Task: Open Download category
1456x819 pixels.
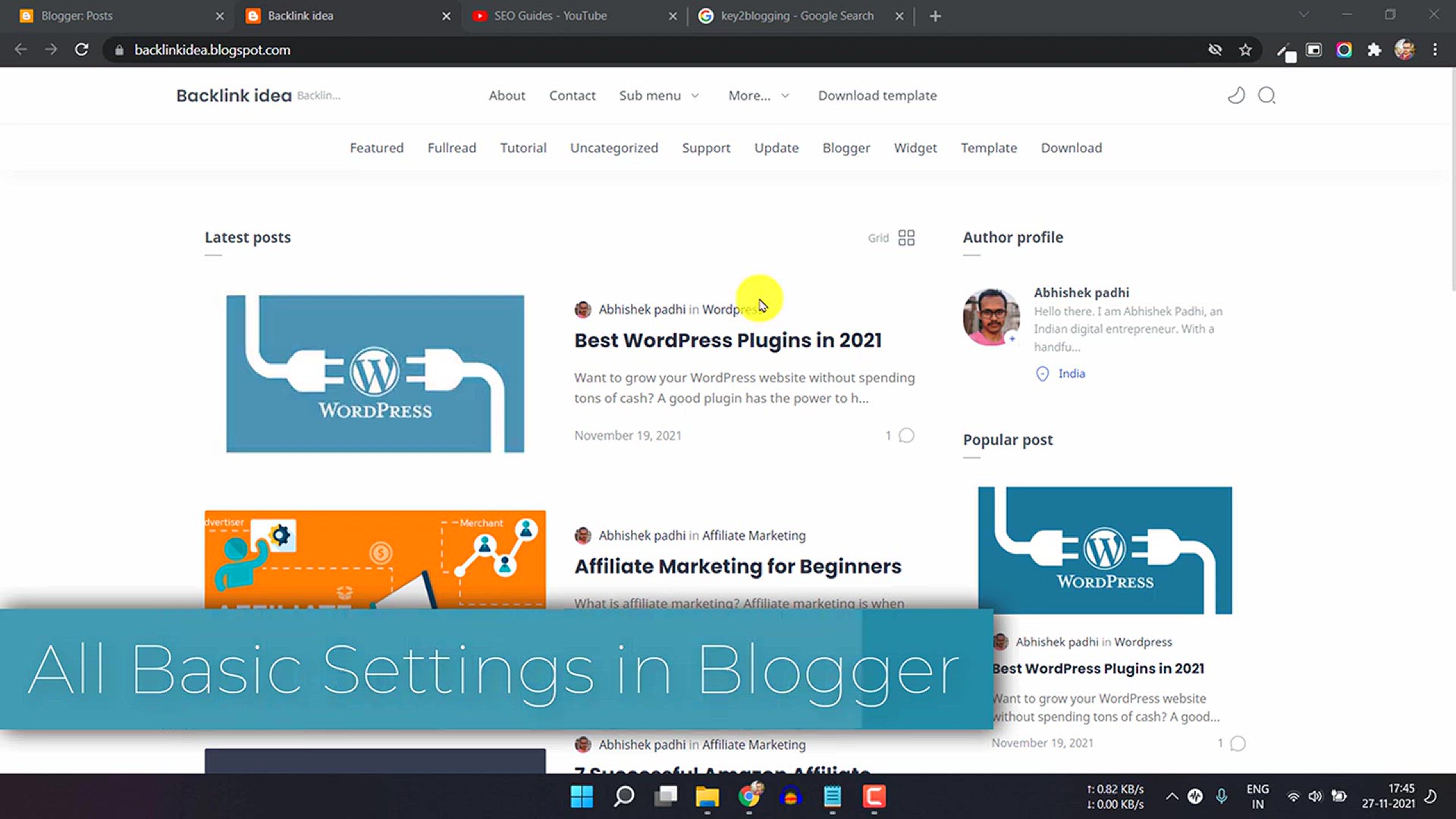Action: (1072, 148)
